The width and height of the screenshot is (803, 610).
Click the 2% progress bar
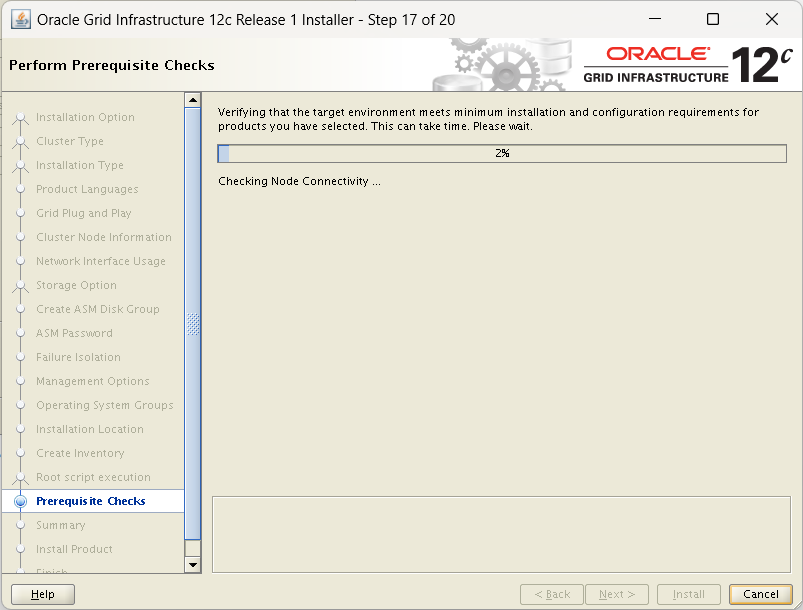(502, 154)
